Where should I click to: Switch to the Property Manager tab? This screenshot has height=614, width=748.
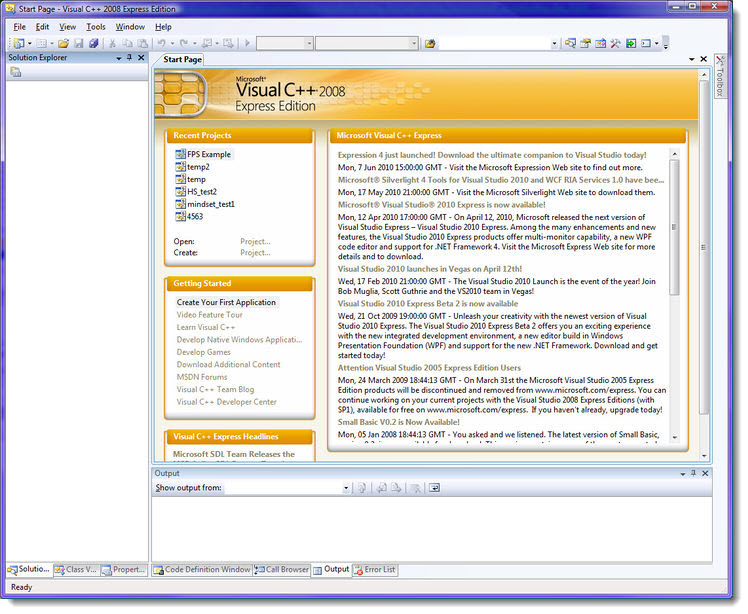pyautogui.click(x=124, y=570)
